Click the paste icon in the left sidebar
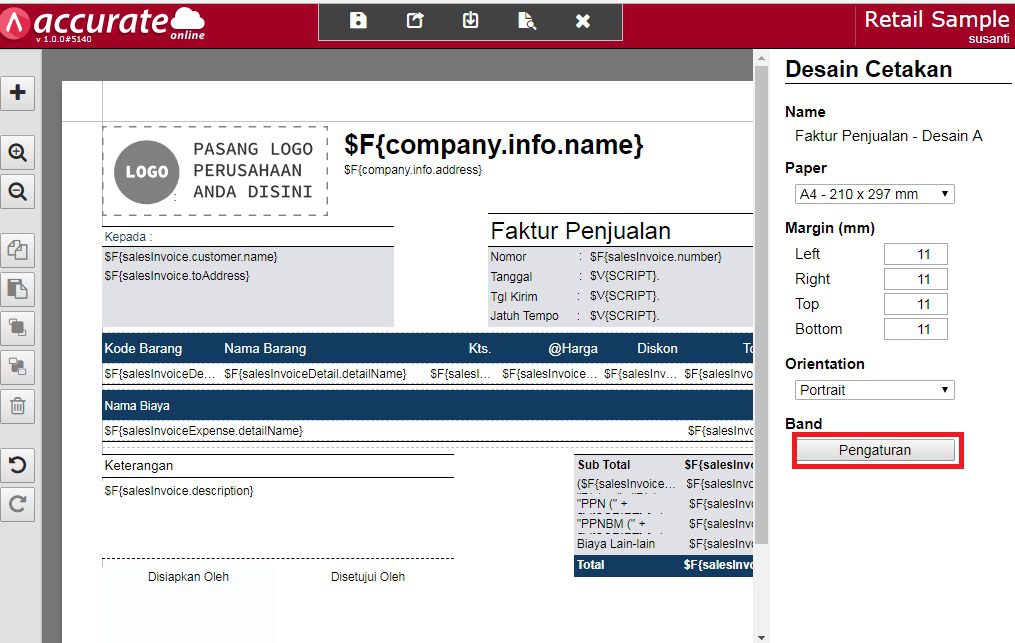The image size is (1015, 643). click(x=18, y=289)
